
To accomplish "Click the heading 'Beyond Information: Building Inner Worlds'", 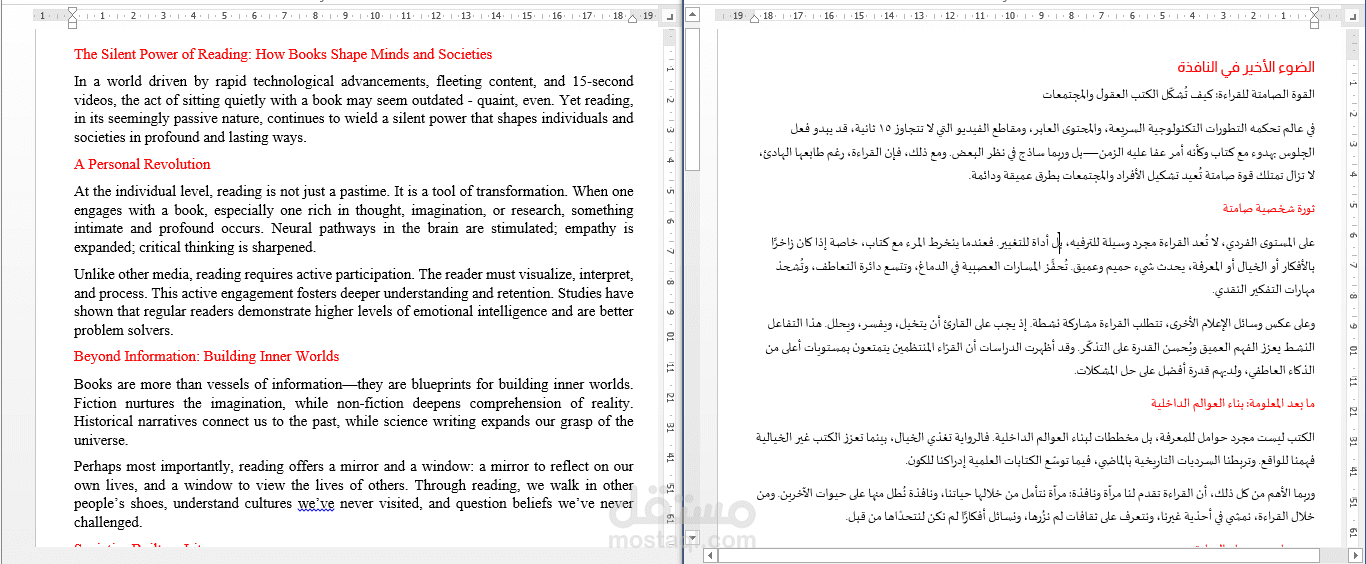I will pos(207,357).
